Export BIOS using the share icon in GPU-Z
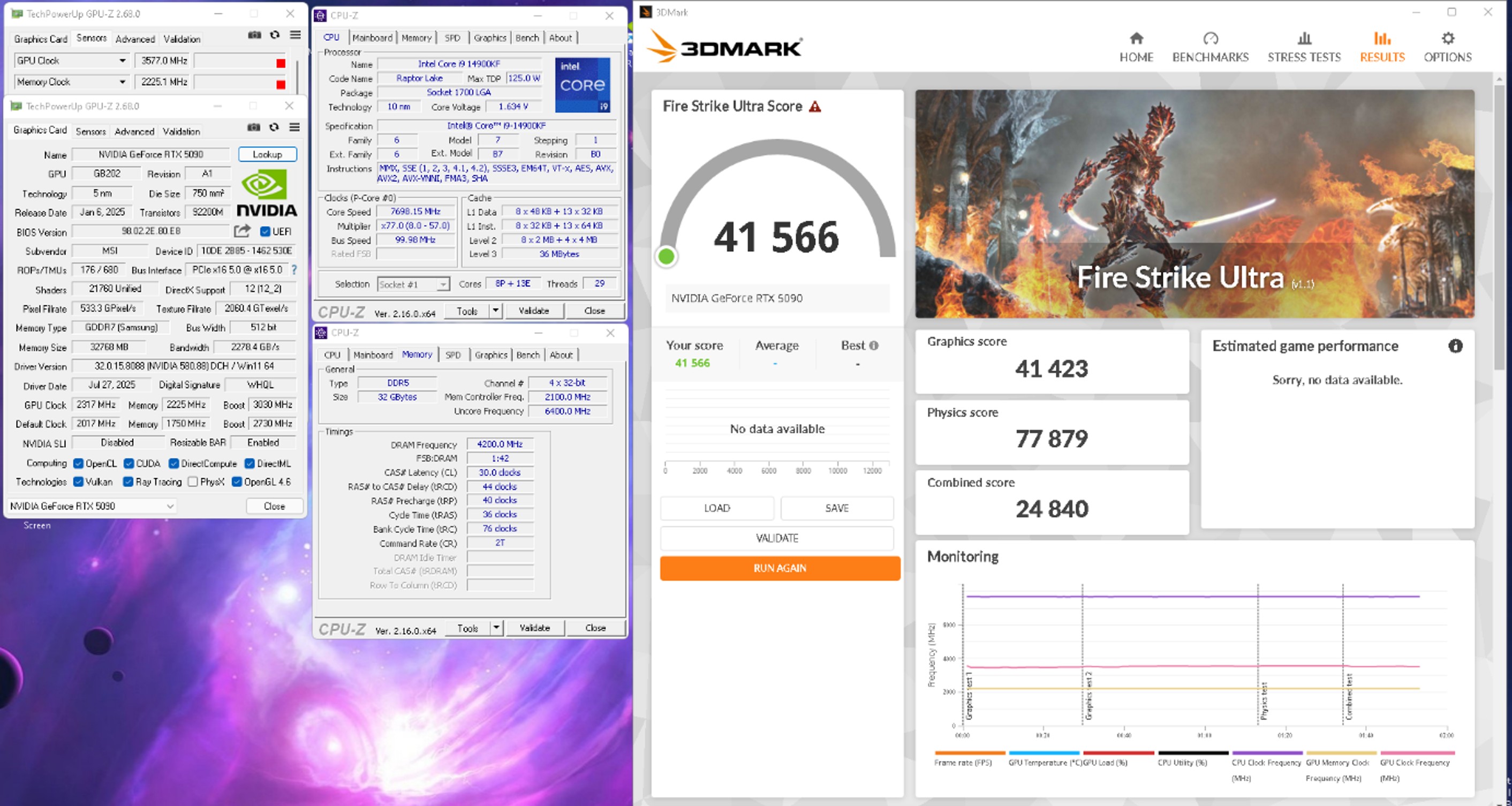The image size is (1512, 806). tap(243, 231)
